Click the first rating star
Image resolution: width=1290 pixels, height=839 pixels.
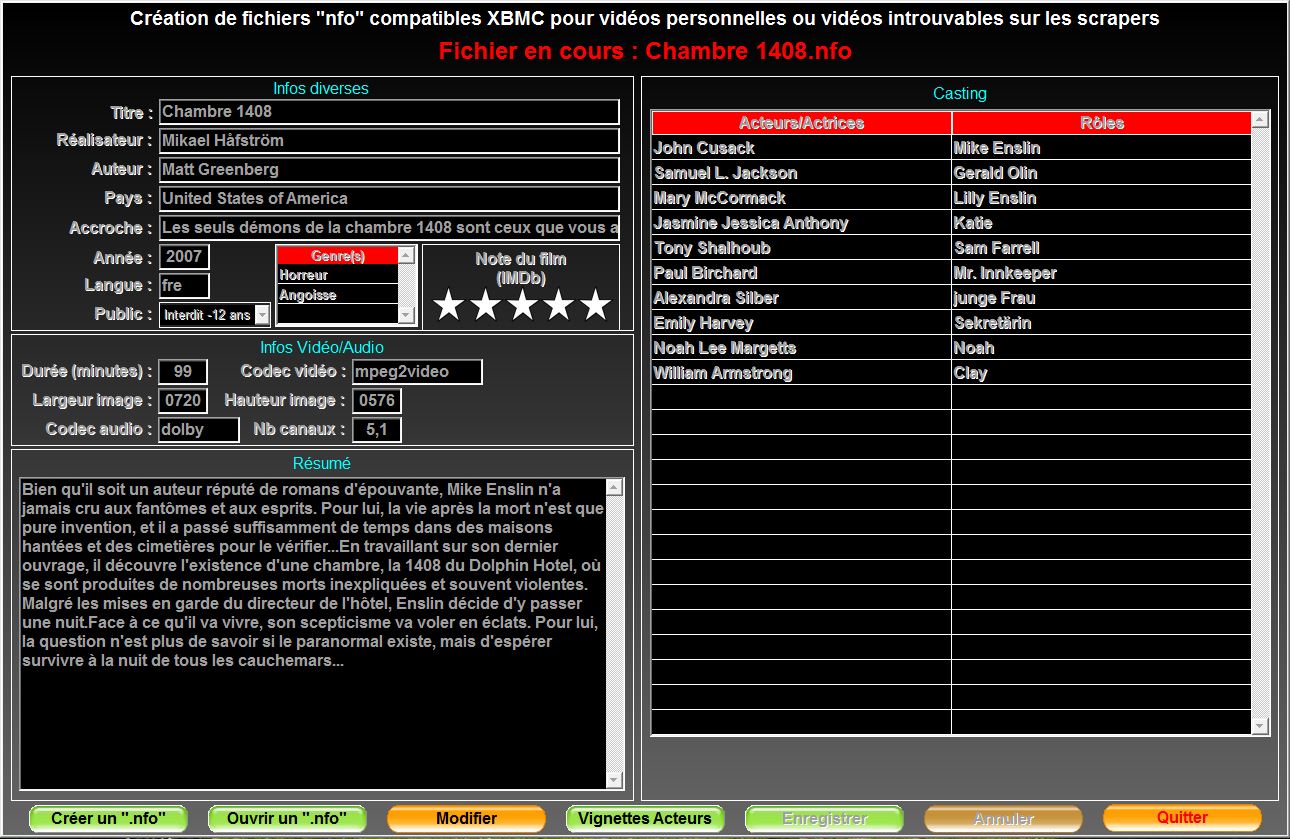pyautogui.click(x=448, y=306)
